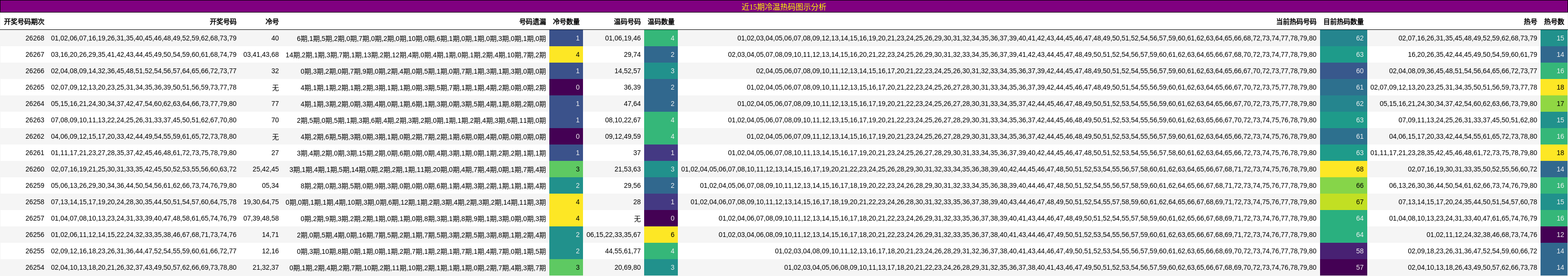Click cold count 0 in row 26262
Viewport: 1568px width, 276px height.
[566, 136]
